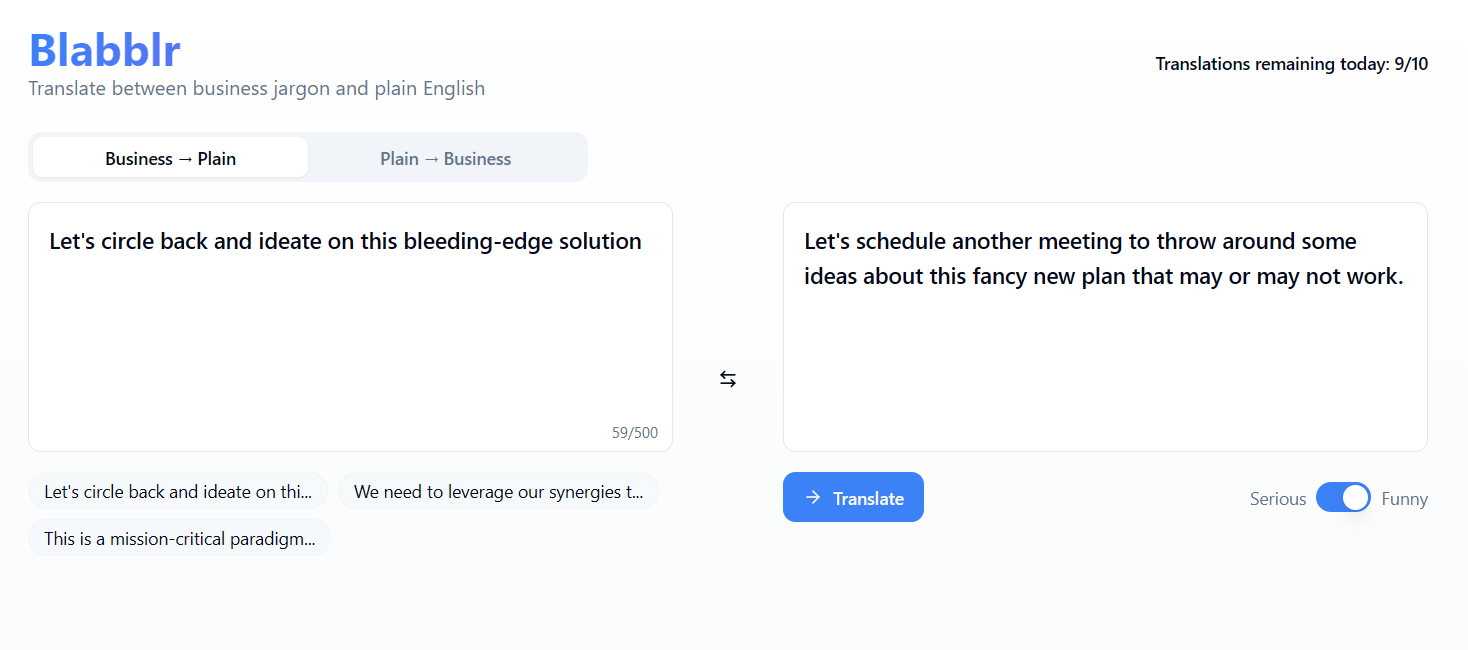Click the tagline under the Blabblr title

[256, 88]
